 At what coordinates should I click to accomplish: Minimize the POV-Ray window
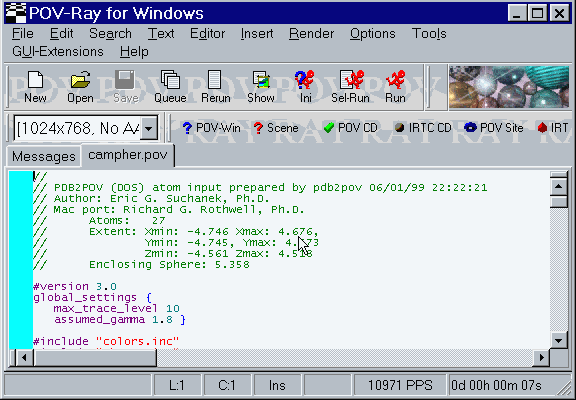[x=516, y=14]
